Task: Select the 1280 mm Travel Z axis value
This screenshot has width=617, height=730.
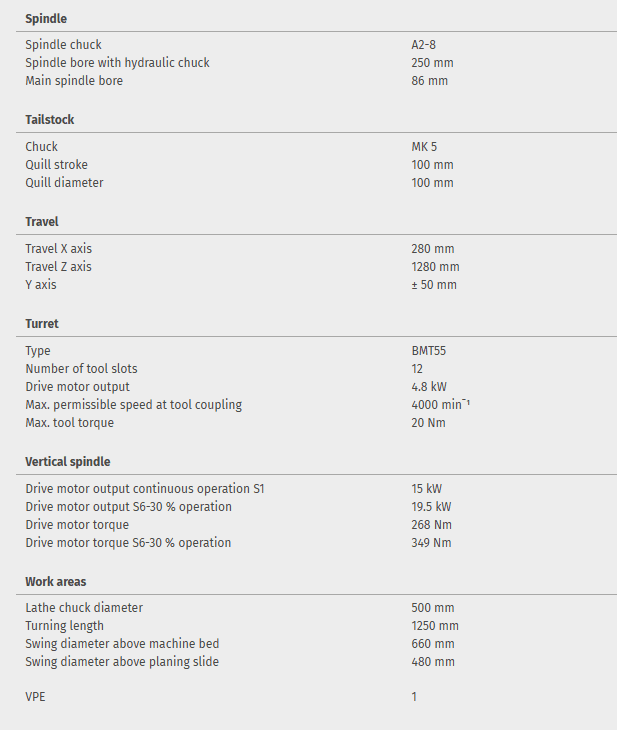Action: [x=435, y=267]
